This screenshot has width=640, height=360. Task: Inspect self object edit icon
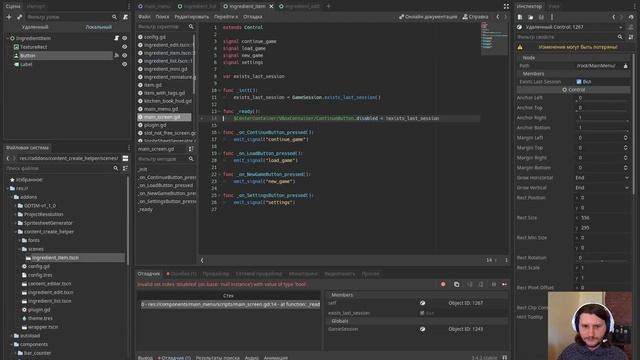[x=422, y=303]
